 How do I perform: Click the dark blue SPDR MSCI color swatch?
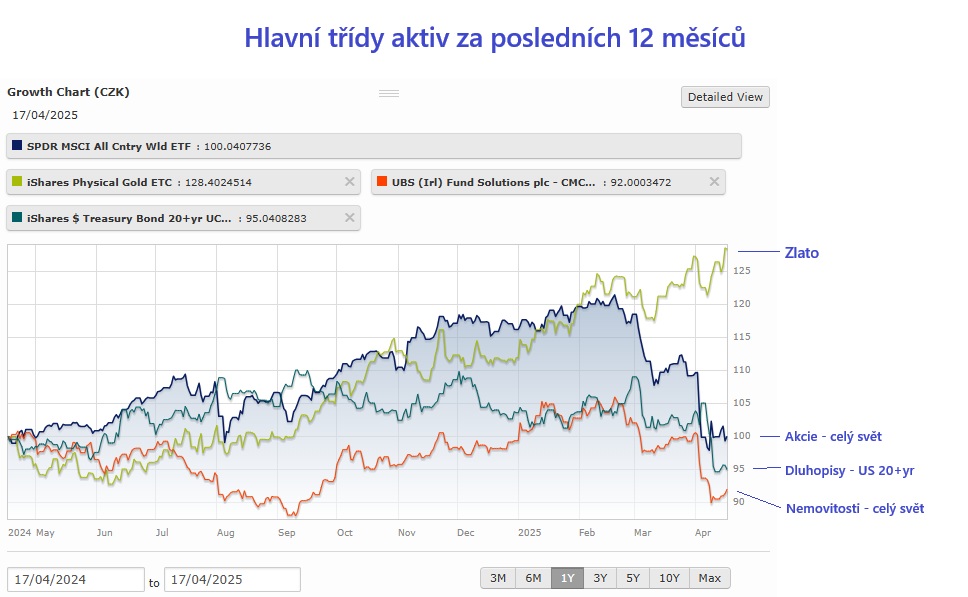tap(17, 146)
